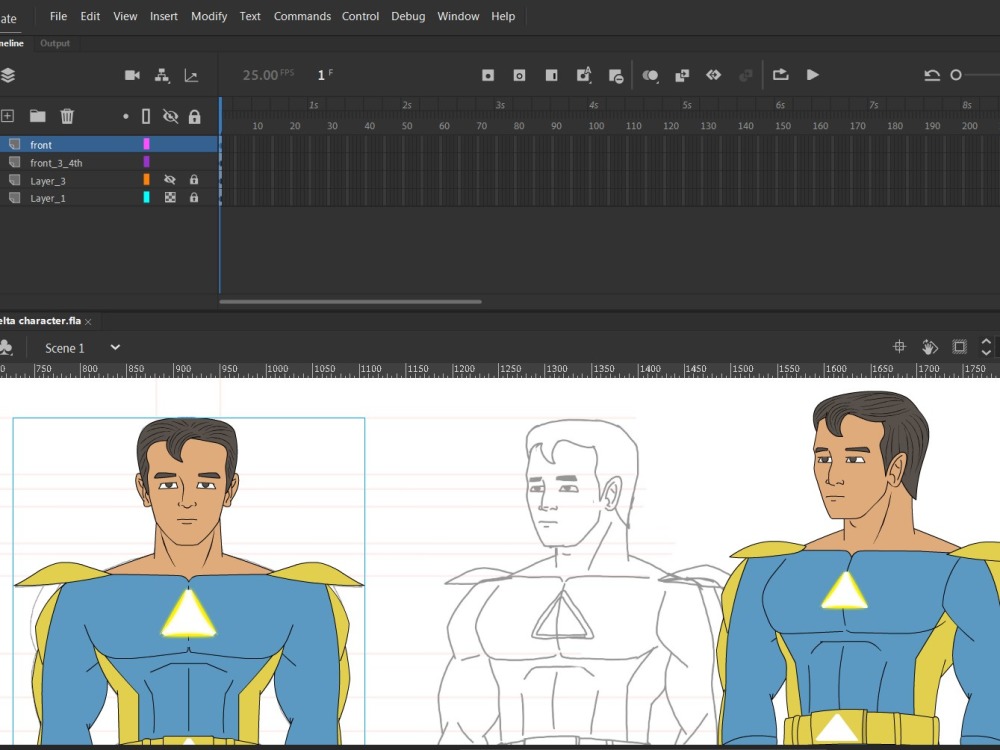Image resolution: width=1000 pixels, height=750 pixels.
Task: Open the Scene 1 dropdown
Action: [115, 348]
